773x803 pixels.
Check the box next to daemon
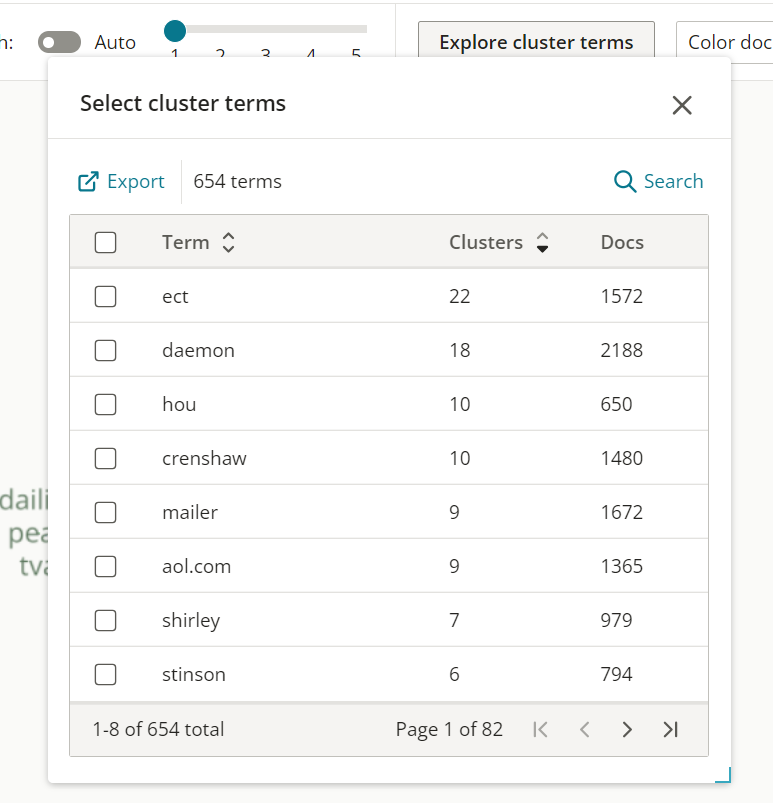(105, 350)
